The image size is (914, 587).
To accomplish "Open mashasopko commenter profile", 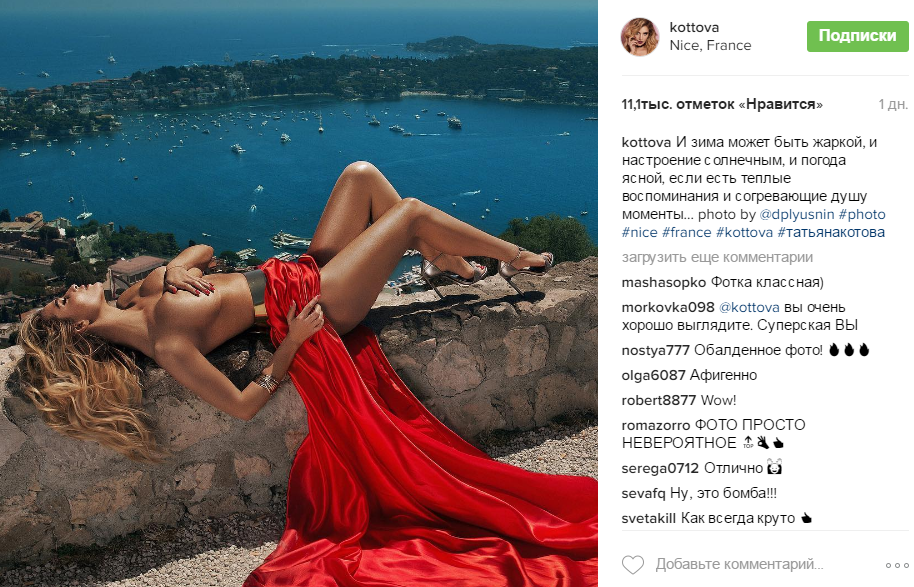I will coord(663,283).
